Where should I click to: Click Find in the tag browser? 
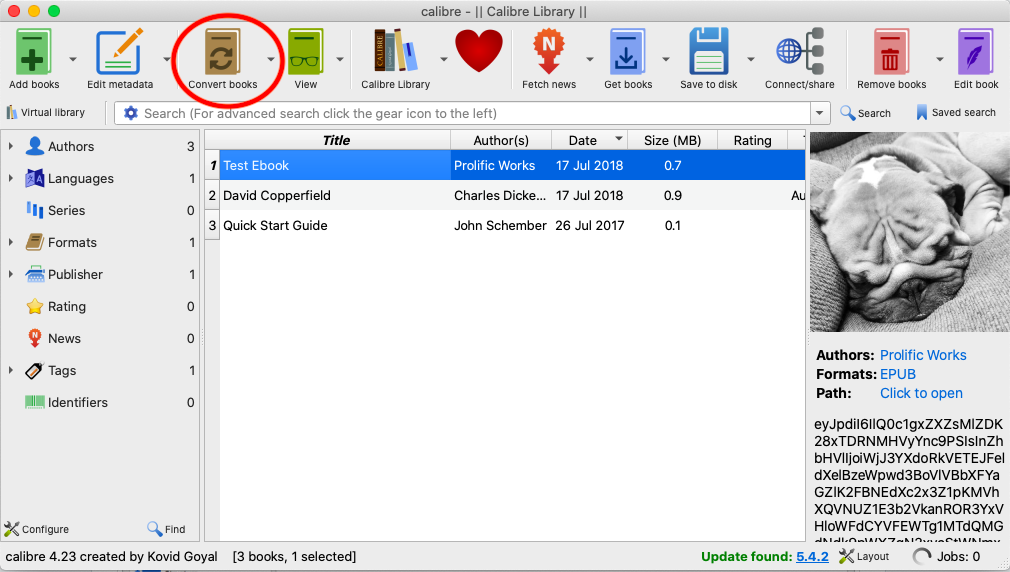click(166, 529)
